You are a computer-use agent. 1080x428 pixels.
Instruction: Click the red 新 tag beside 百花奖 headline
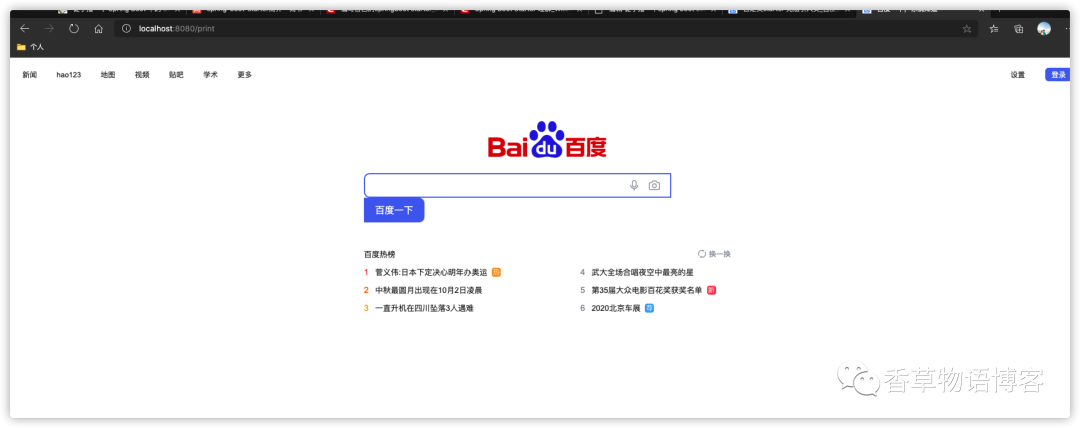(x=712, y=290)
